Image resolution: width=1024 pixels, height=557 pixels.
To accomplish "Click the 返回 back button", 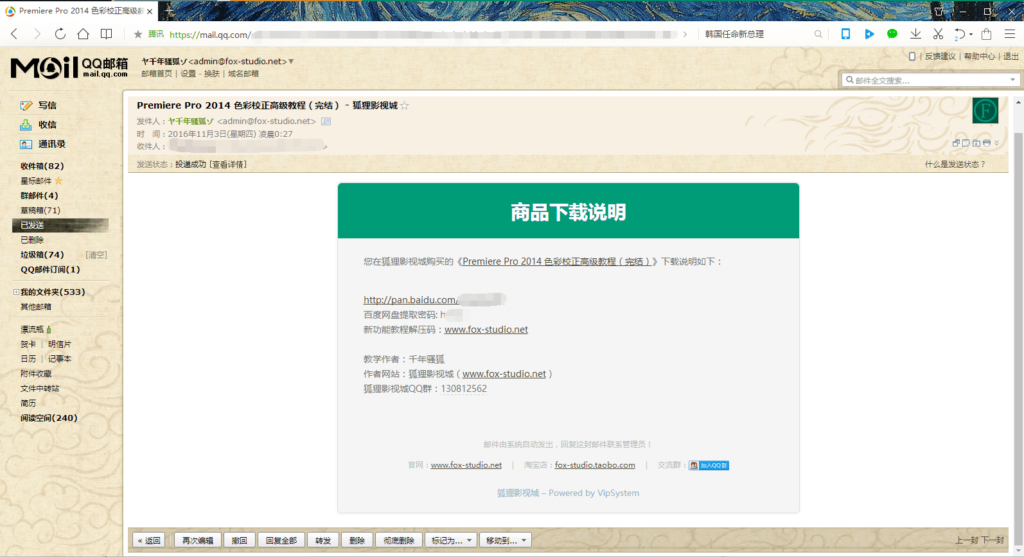I will 148,541.
